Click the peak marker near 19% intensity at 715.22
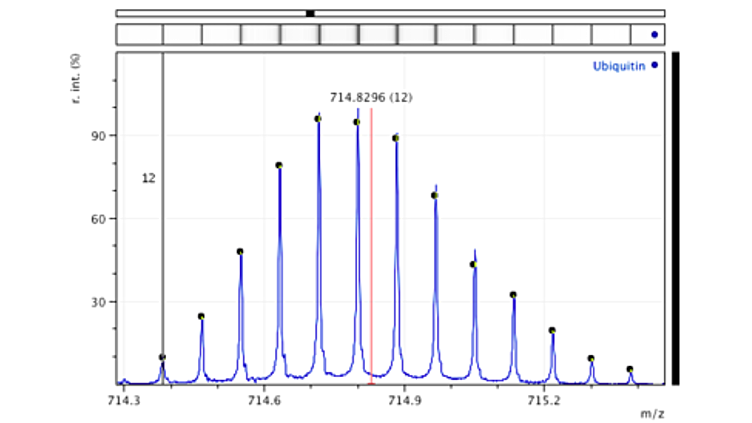This screenshot has width=752, height=423. click(x=552, y=330)
